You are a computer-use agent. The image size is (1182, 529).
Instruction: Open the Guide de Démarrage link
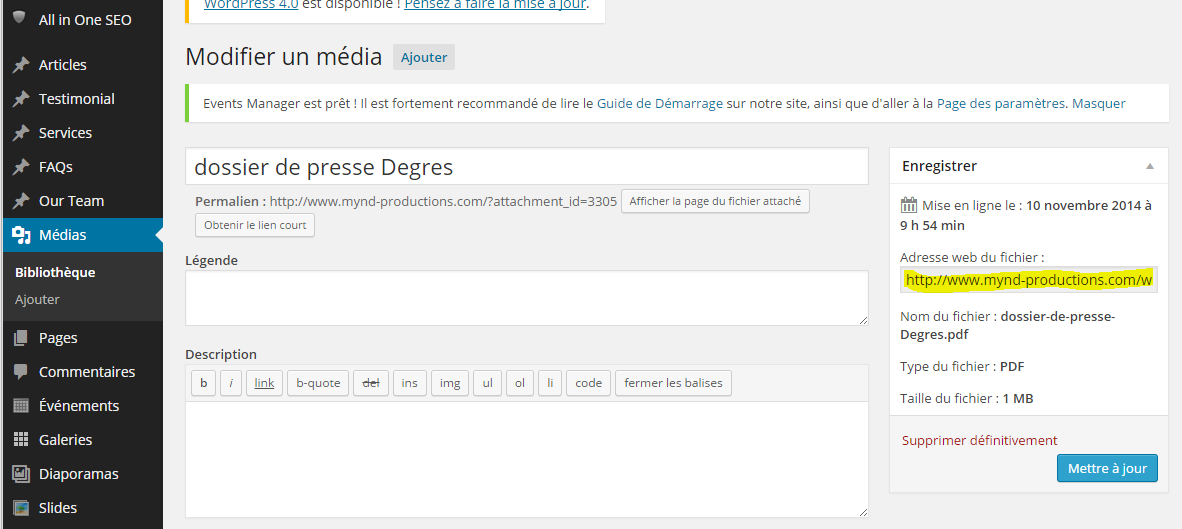pos(660,103)
